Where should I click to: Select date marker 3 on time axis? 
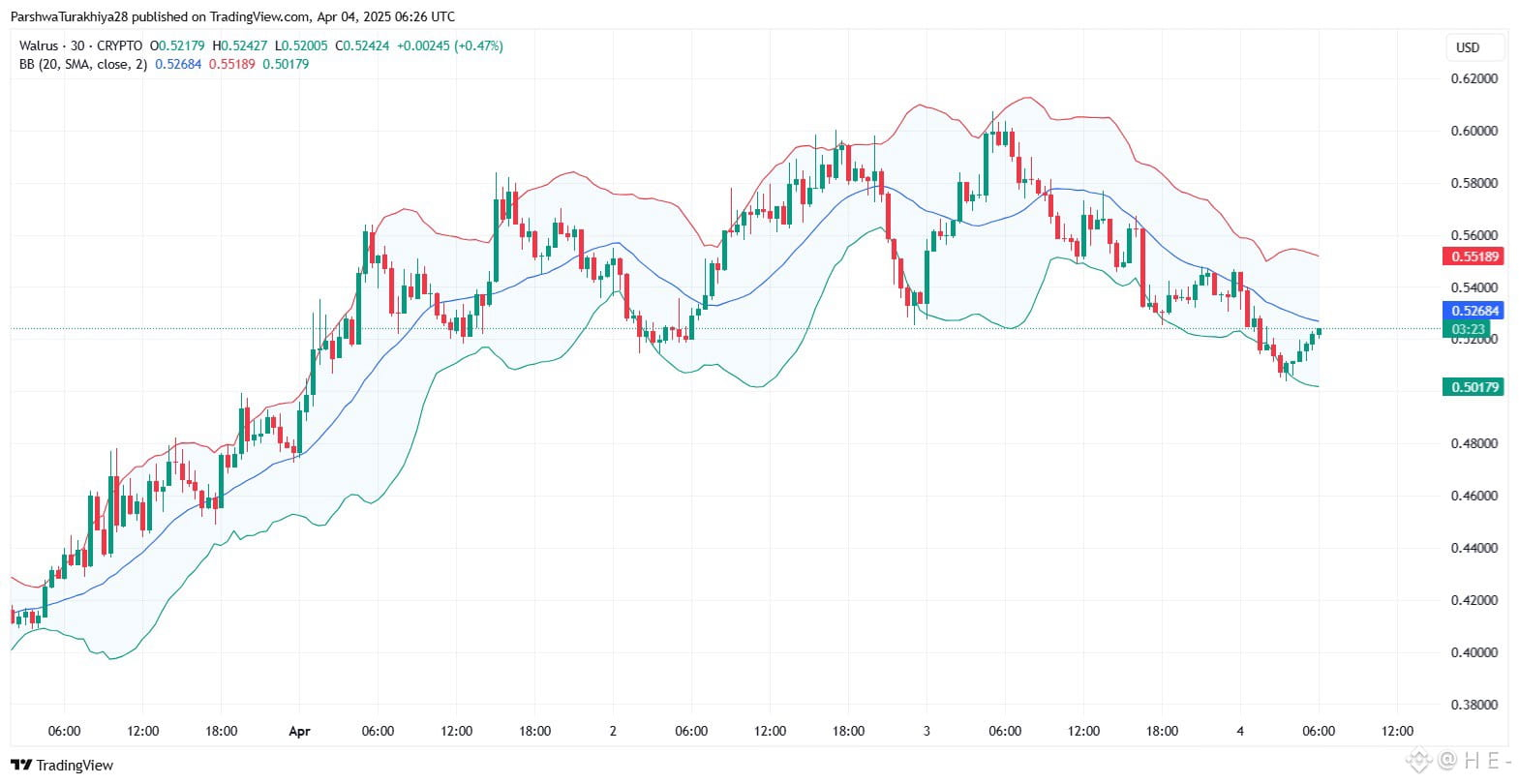(x=927, y=731)
